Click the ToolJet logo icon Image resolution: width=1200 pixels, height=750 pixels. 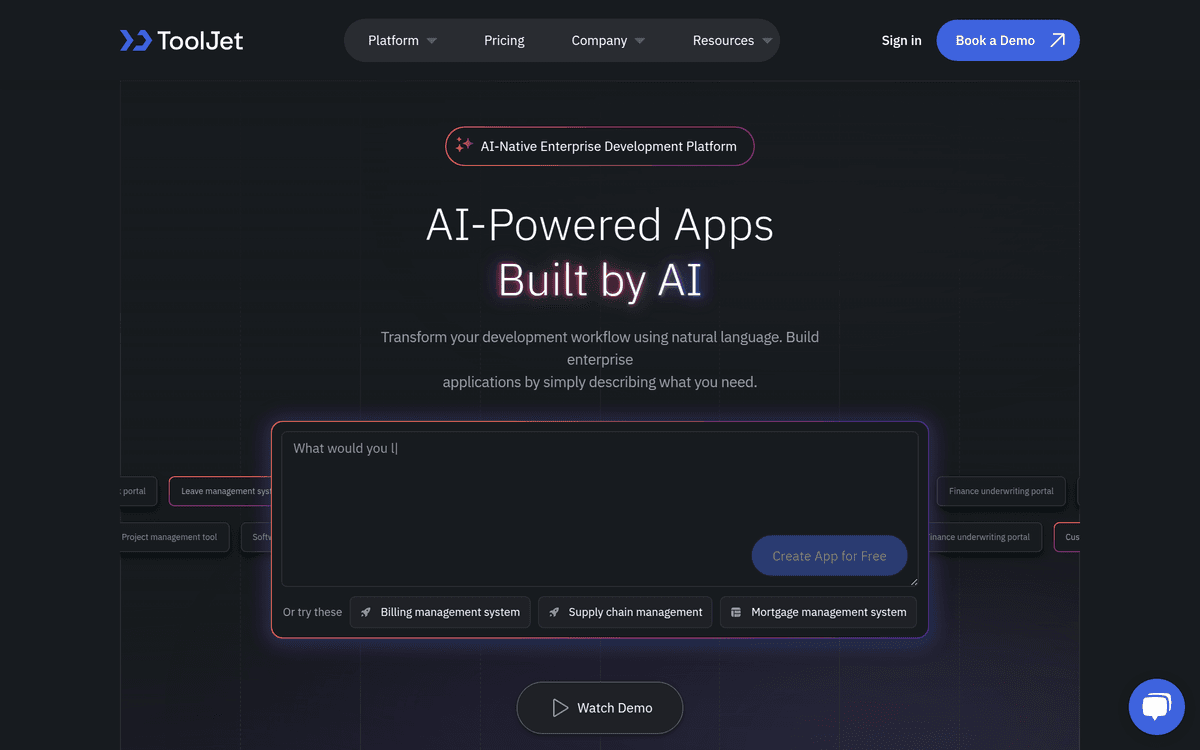(x=135, y=40)
